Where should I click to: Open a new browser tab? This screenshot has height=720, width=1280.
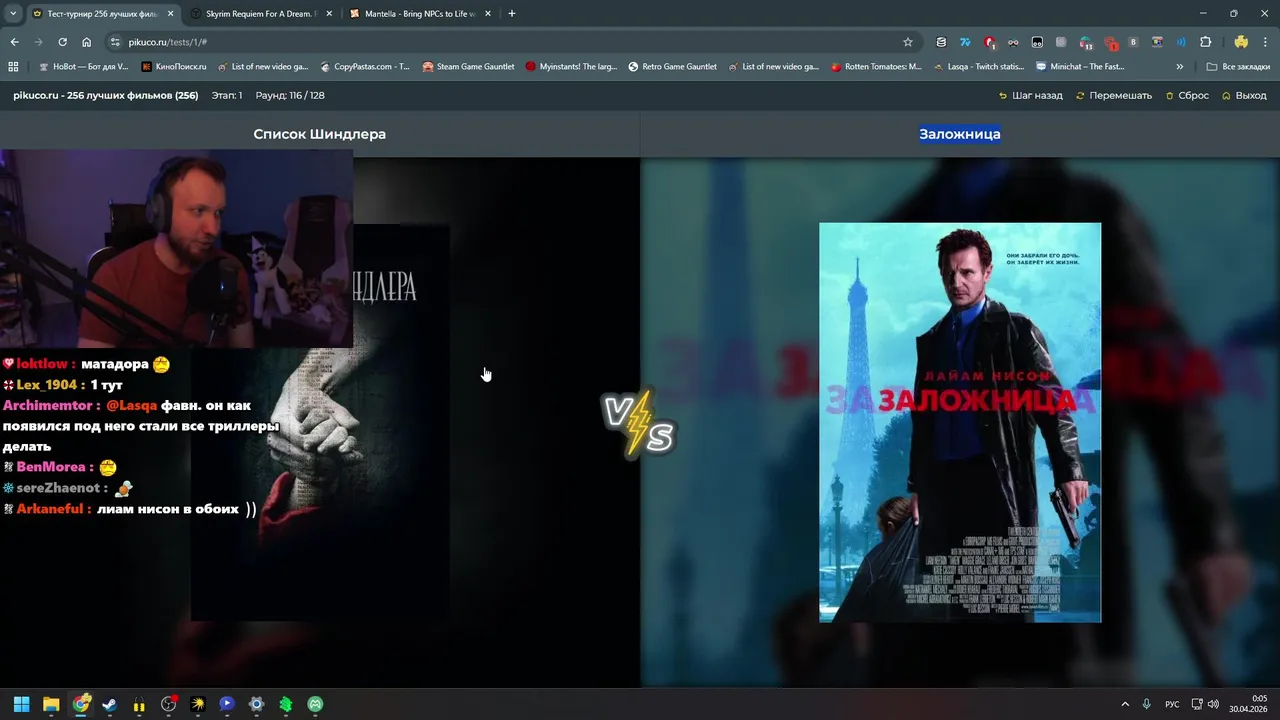(512, 14)
